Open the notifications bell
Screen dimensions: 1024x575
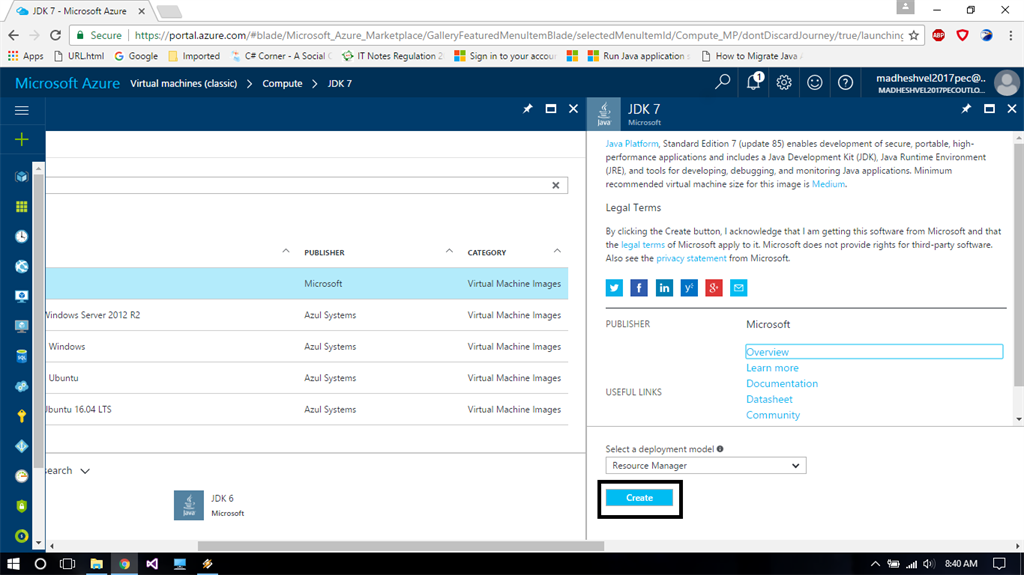click(x=754, y=82)
